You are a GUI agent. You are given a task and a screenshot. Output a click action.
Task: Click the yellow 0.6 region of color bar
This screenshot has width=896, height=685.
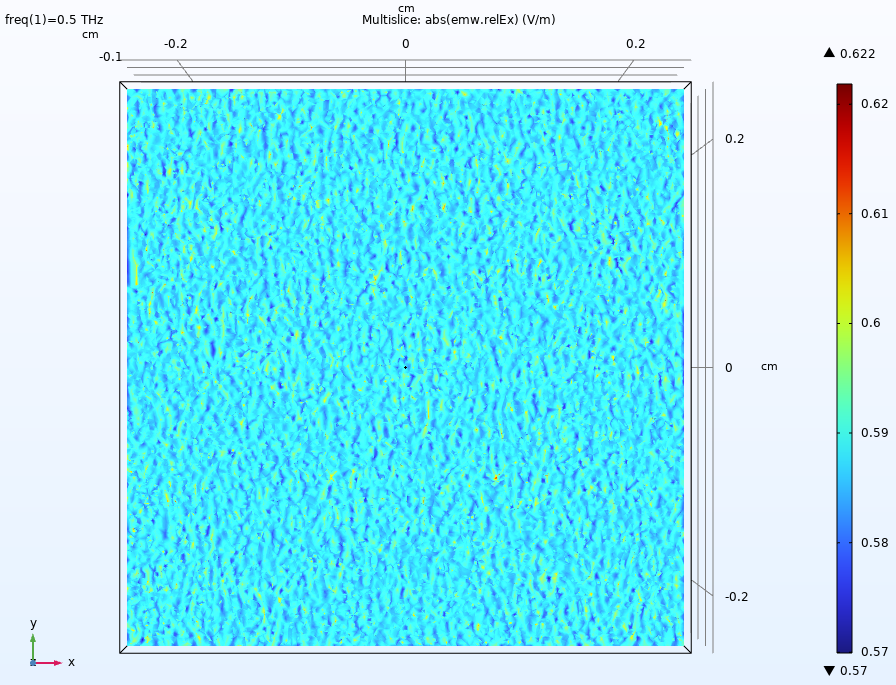[x=844, y=323]
